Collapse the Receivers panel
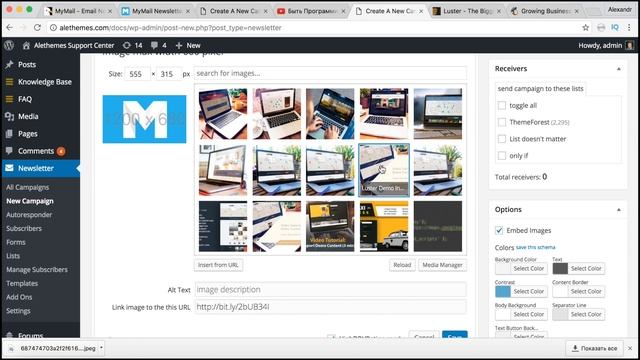The image size is (640, 360). pos(619,69)
